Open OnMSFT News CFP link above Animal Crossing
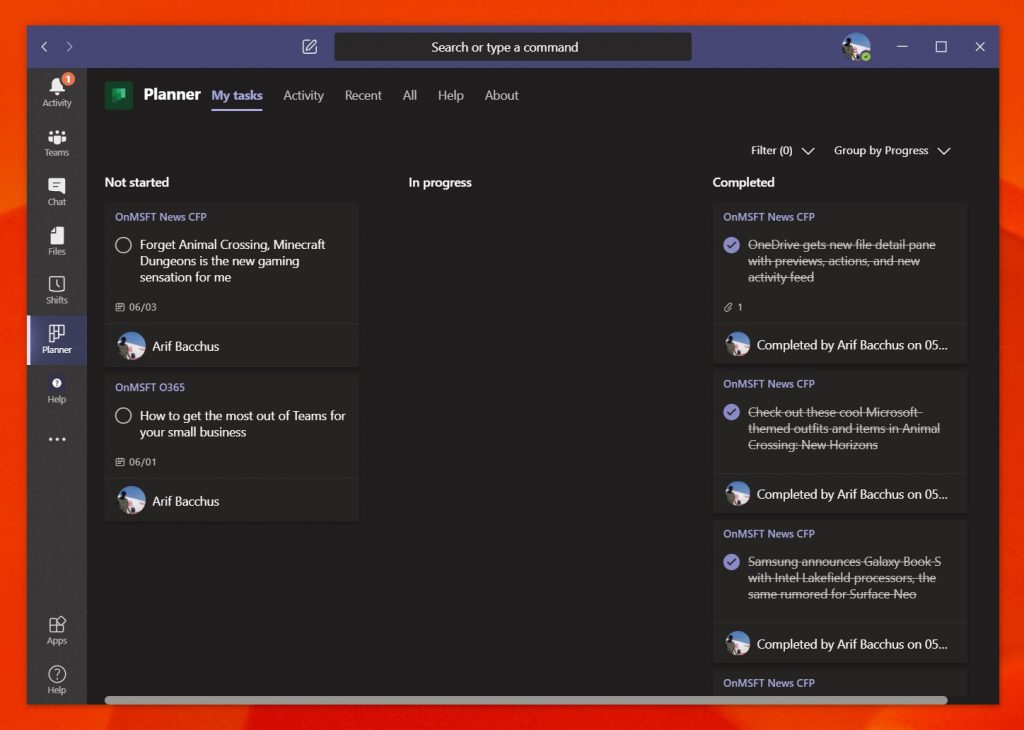This screenshot has width=1024, height=730. (769, 384)
